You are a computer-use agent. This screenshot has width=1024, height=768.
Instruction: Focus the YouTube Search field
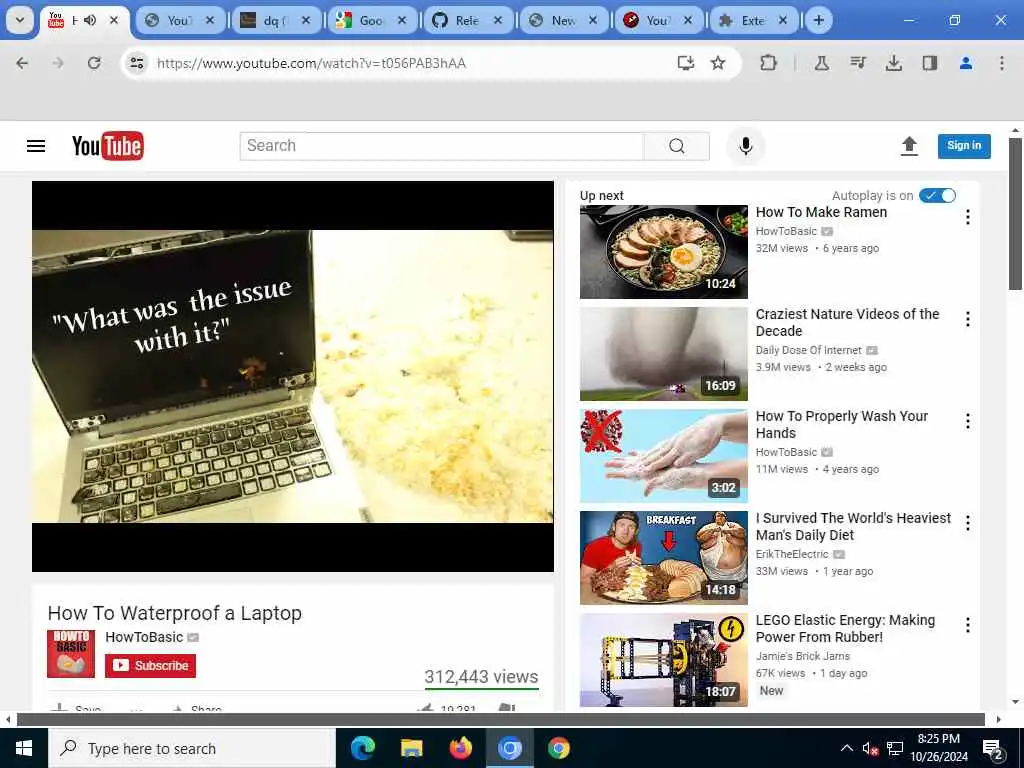click(442, 146)
